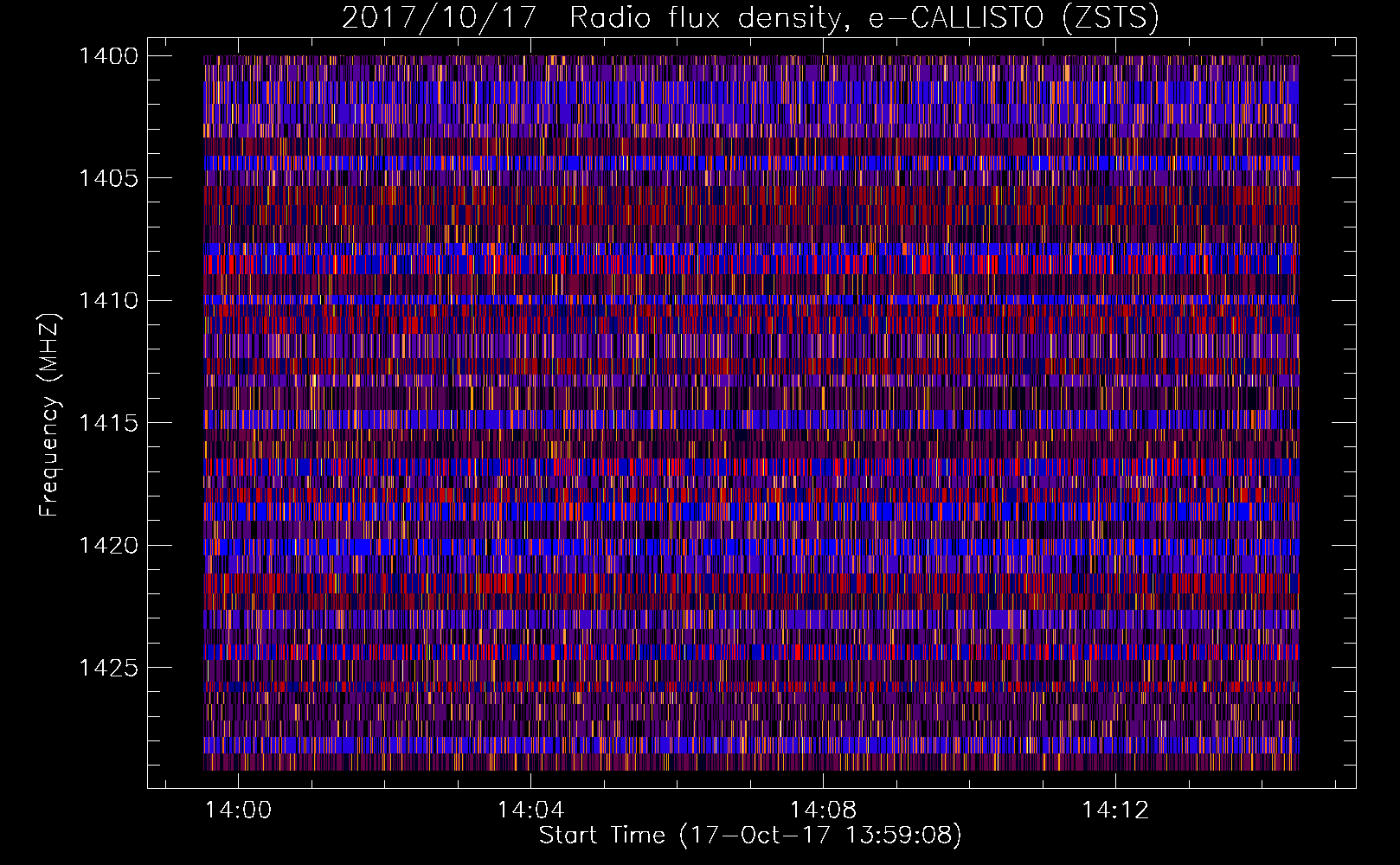Click the y-axis label 'Frequency (MHZ)'

49,415
